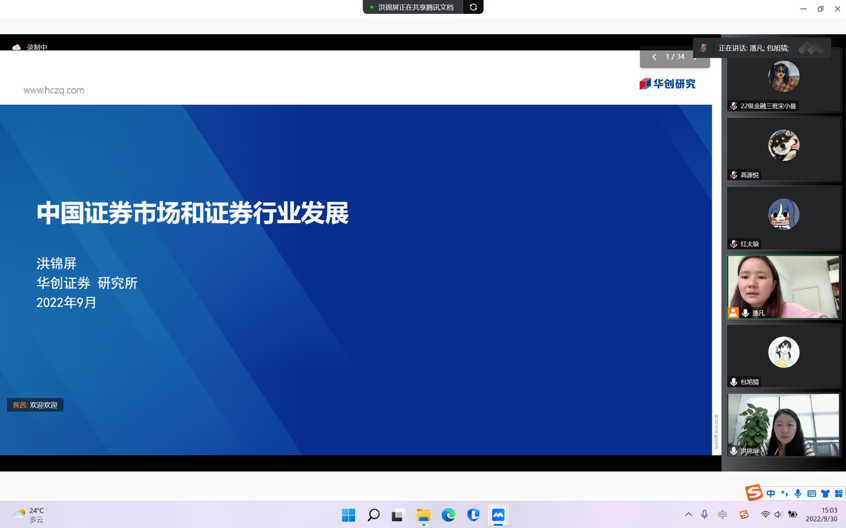The width and height of the screenshot is (846, 528).
Task: Click the muted mic icon beside 高源悦
Action: pyautogui.click(x=734, y=175)
